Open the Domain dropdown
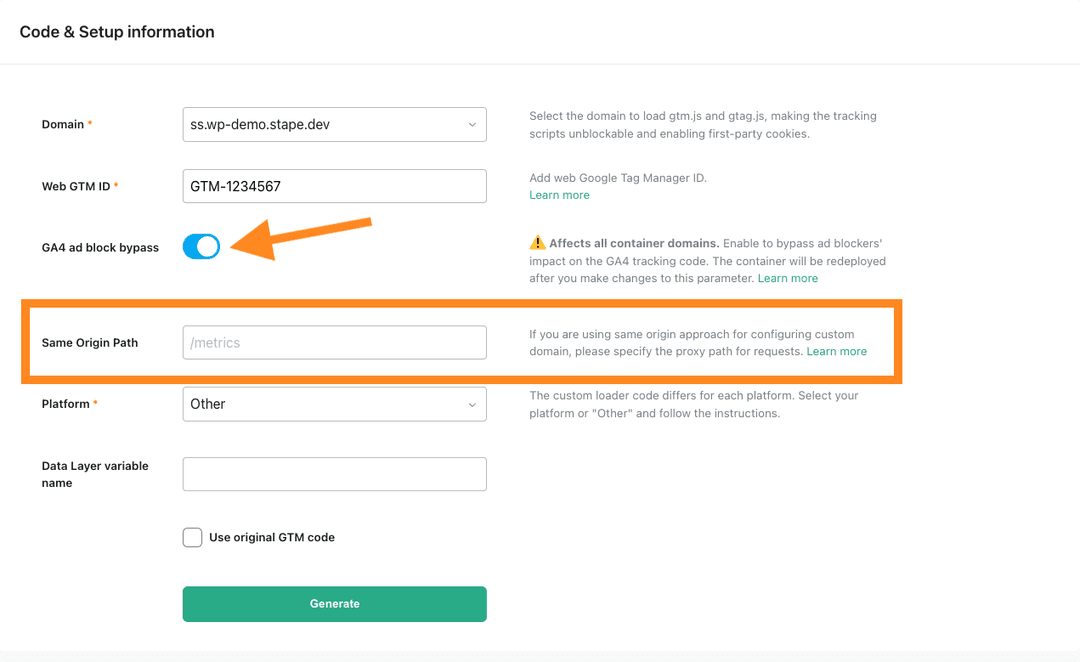 [334, 124]
